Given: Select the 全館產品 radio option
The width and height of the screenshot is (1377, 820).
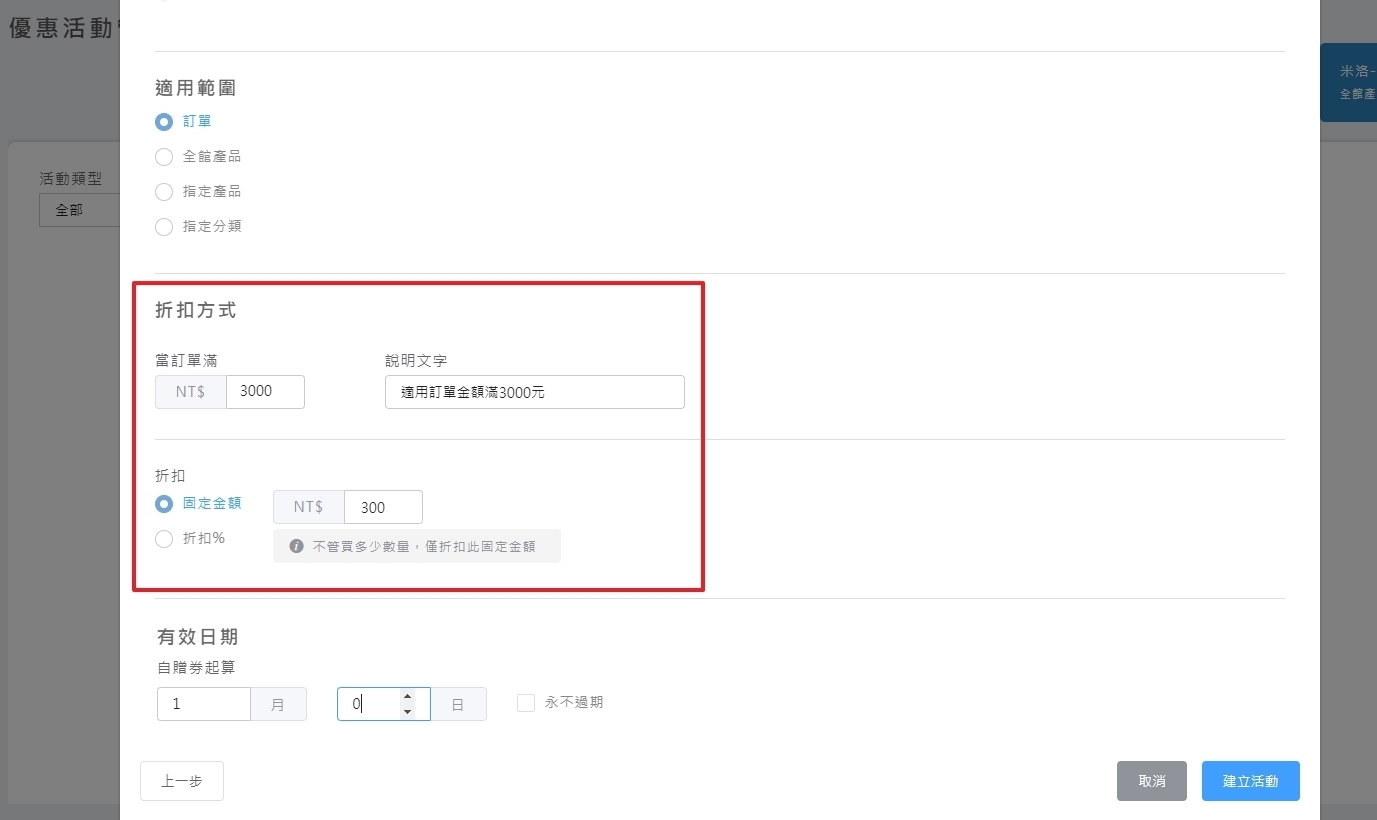Looking at the screenshot, I should coord(163,156).
